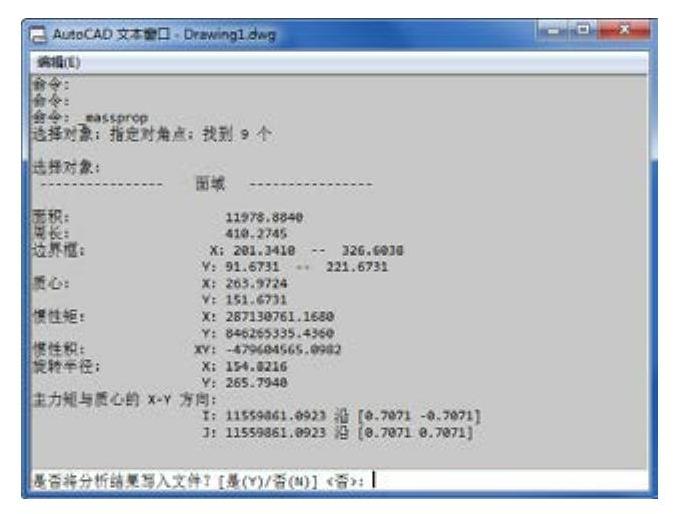
Task: Click the bounding box X lower value 201.3418
Action: [264, 251]
